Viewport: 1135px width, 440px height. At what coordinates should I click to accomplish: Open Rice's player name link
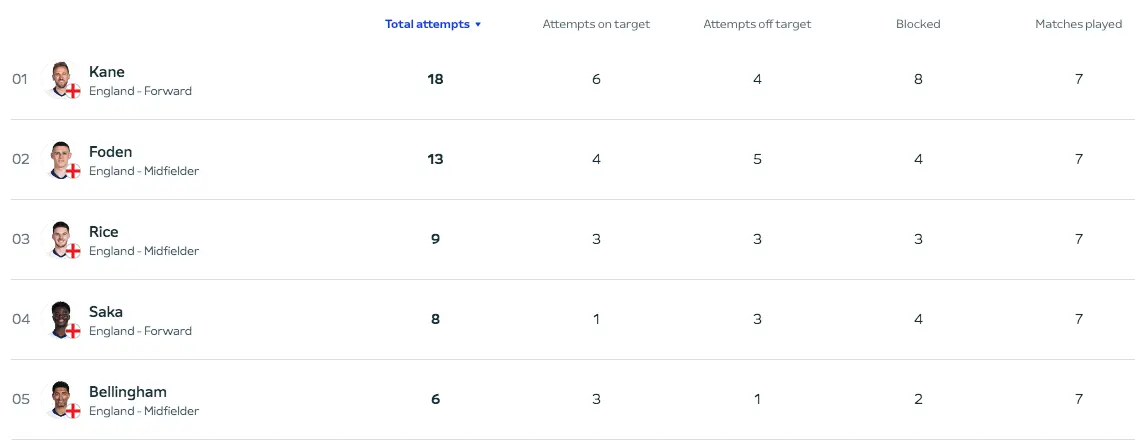click(104, 232)
